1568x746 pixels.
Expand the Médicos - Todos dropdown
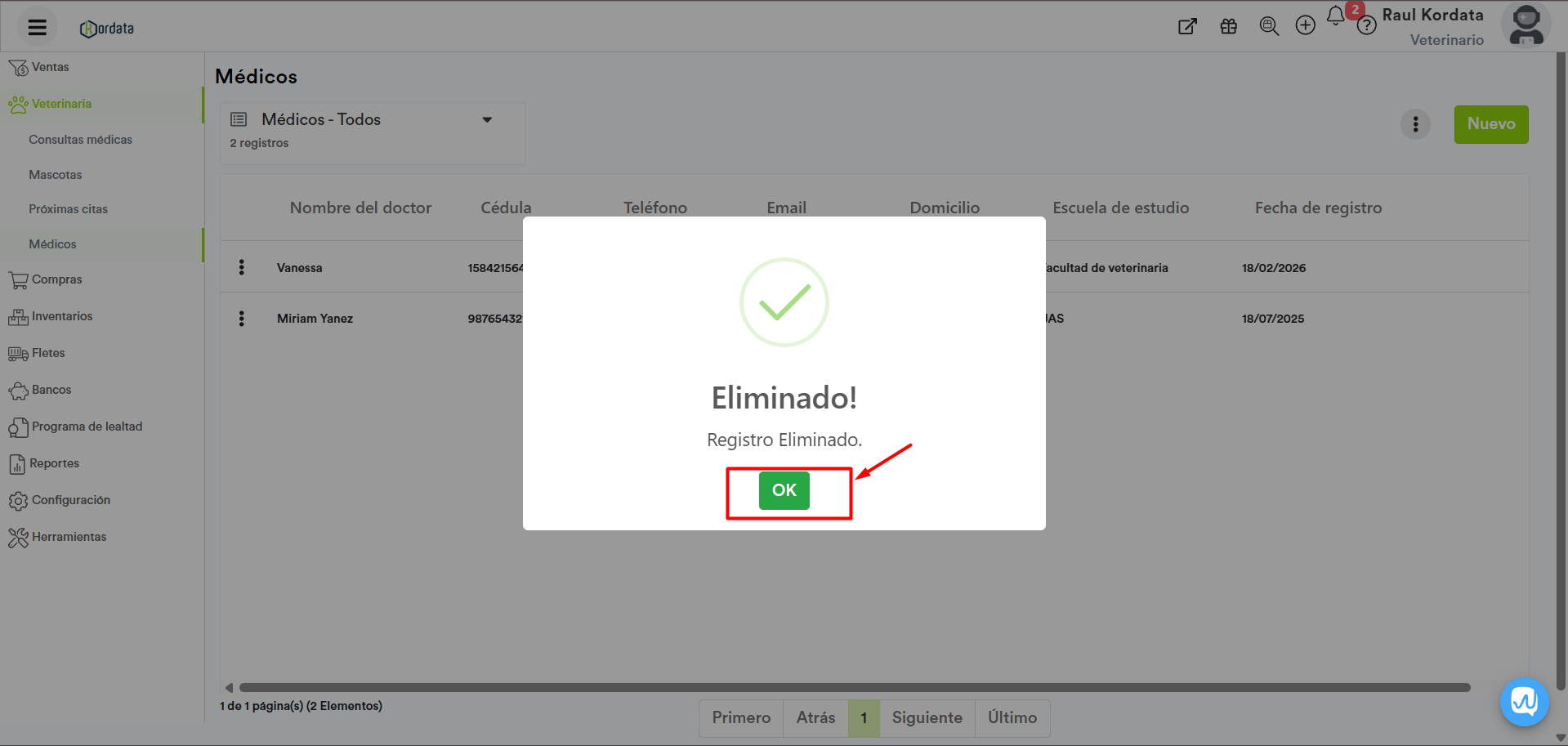click(x=486, y=120)
